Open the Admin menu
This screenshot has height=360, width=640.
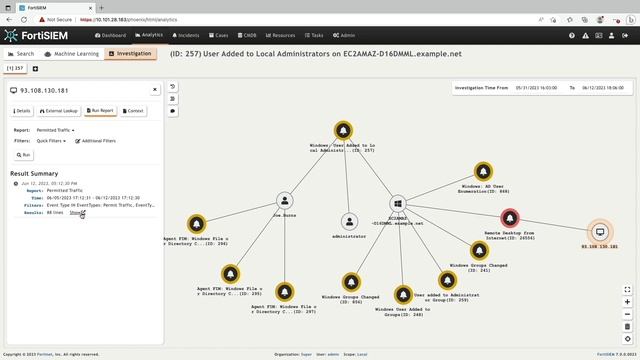[344, 36]
